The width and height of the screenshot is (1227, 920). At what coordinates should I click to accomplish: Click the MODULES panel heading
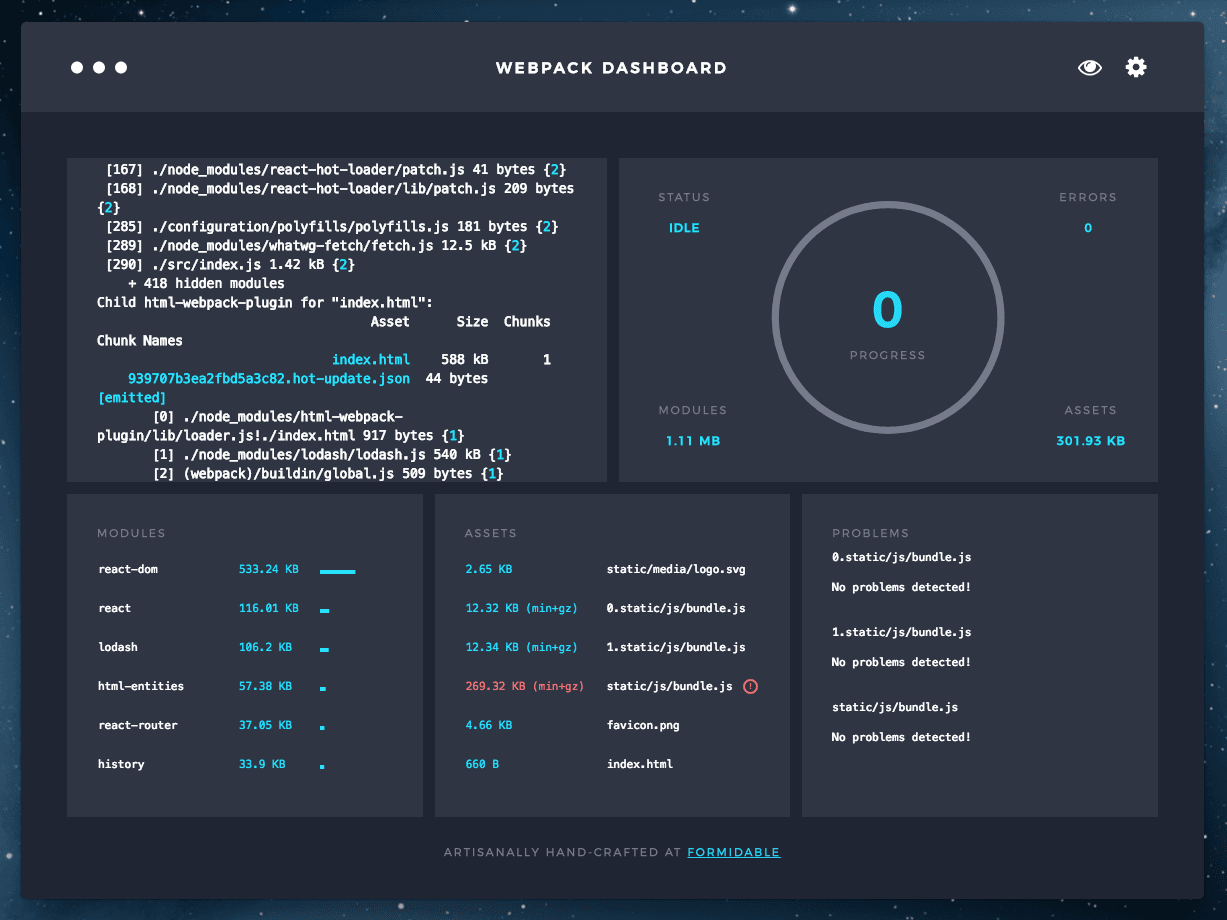131,533
